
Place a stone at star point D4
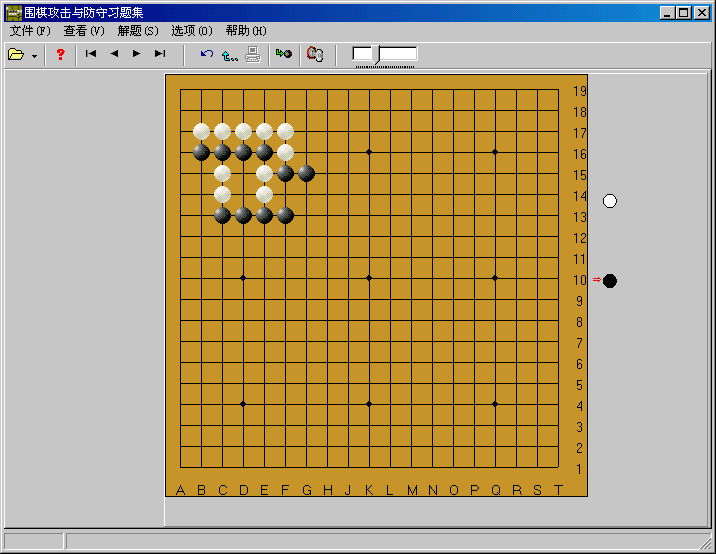243,404
